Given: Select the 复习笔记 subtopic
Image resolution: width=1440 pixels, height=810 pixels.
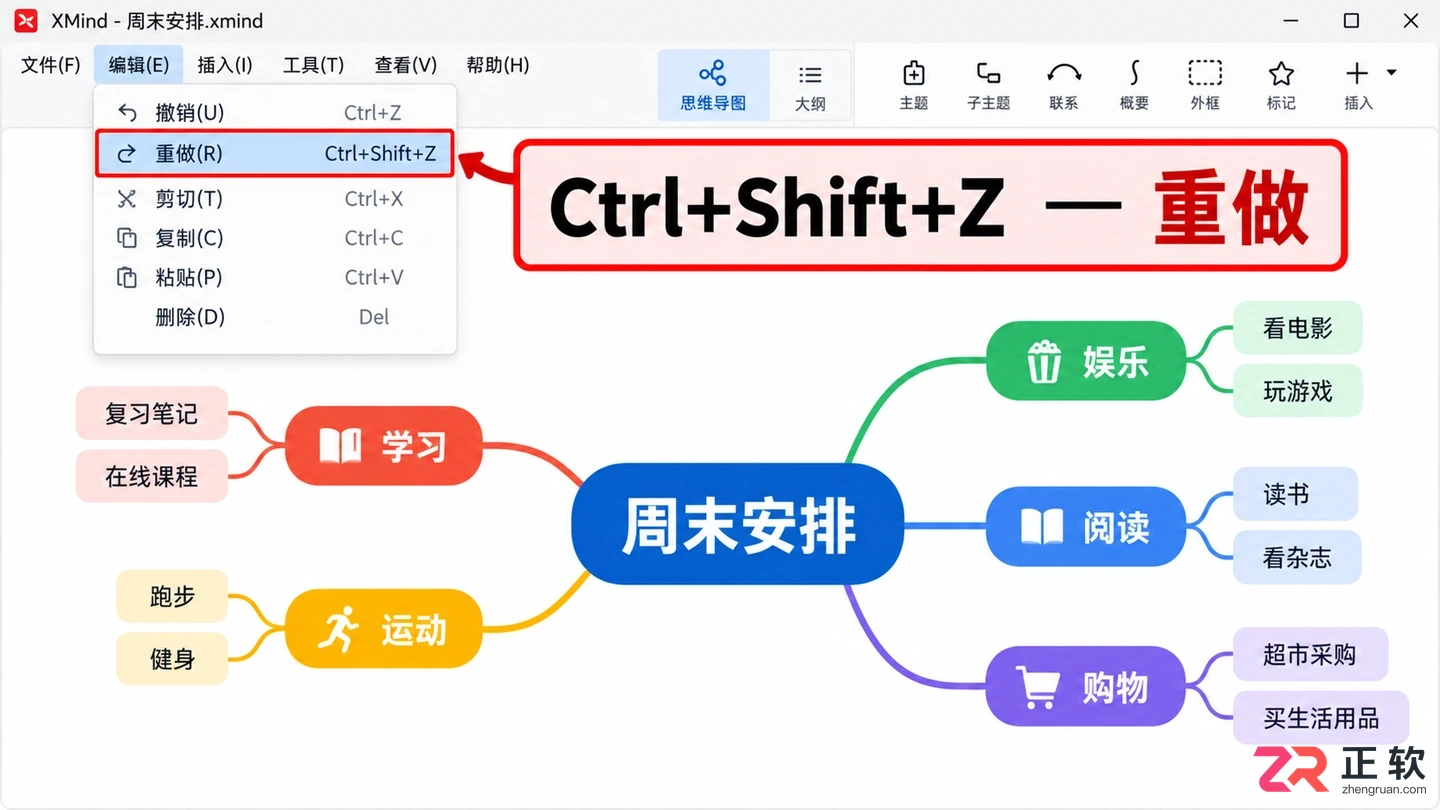Looking at the screenshot, I should (152, 413).
